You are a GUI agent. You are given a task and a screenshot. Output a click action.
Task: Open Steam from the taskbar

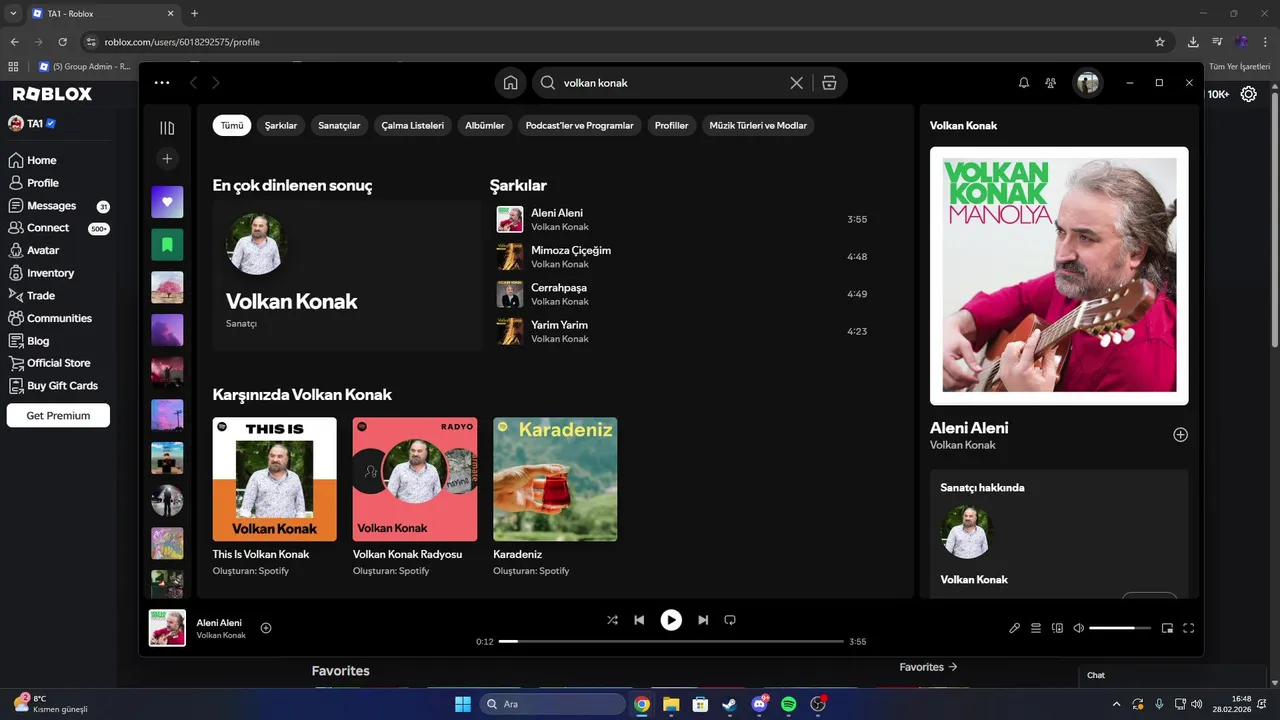730,704
